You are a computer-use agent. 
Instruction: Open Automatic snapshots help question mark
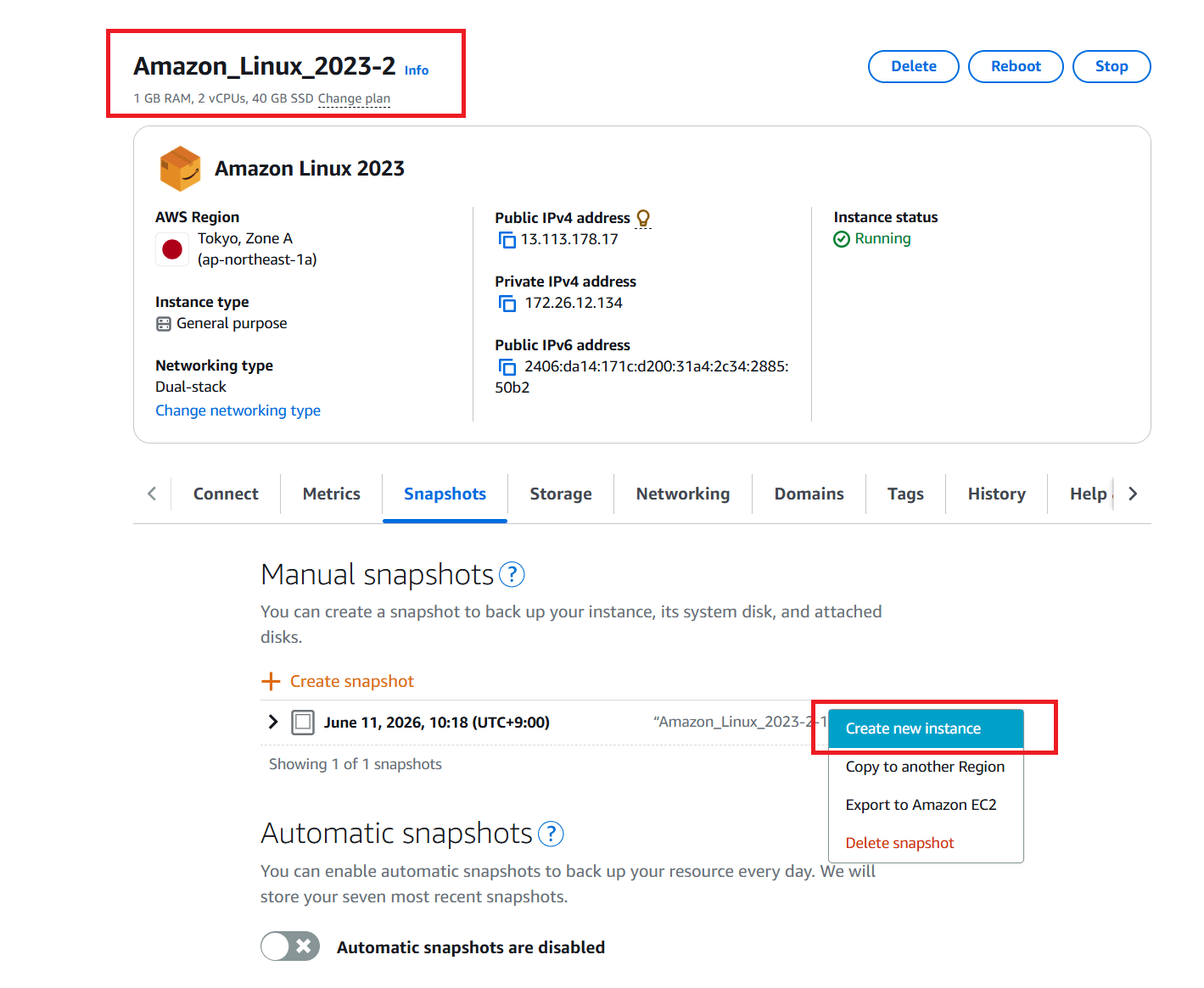[551, 834]
